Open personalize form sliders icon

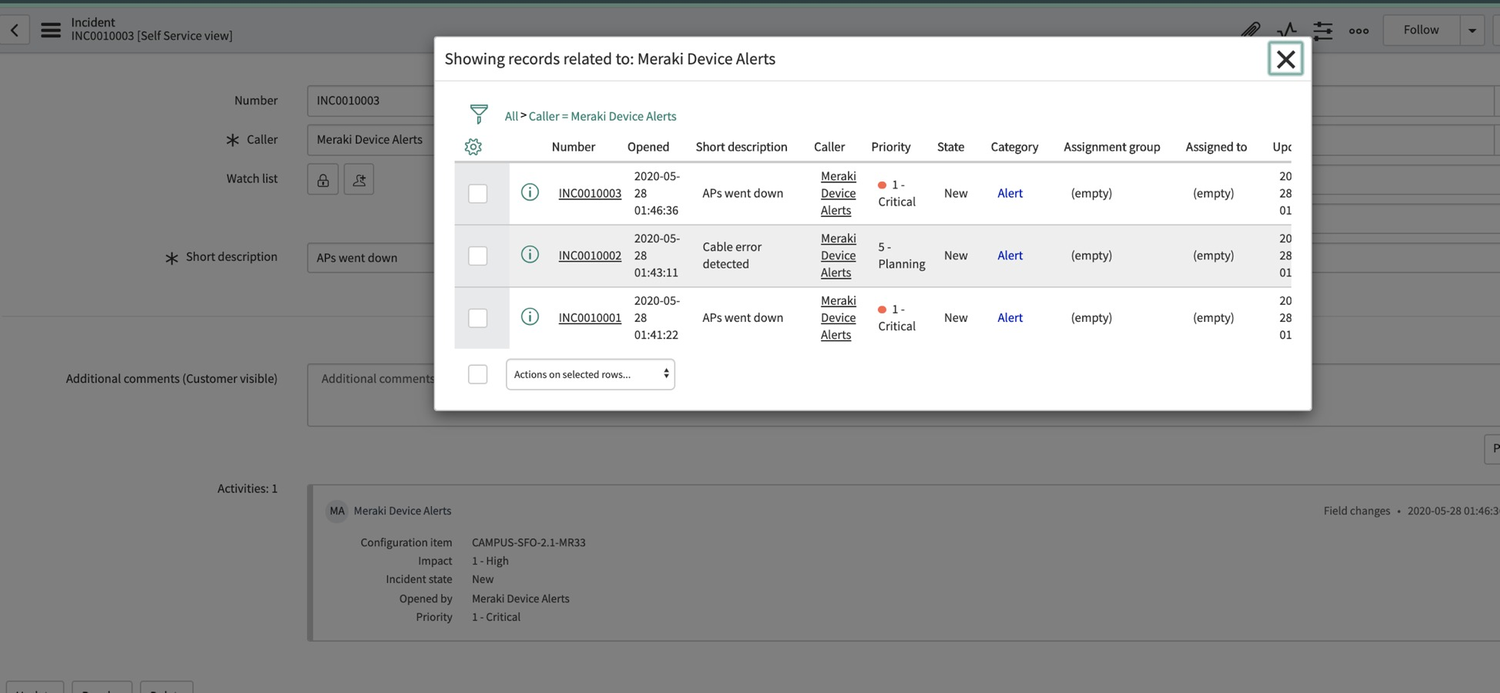pyautogui.click(x=1322, y=30)
